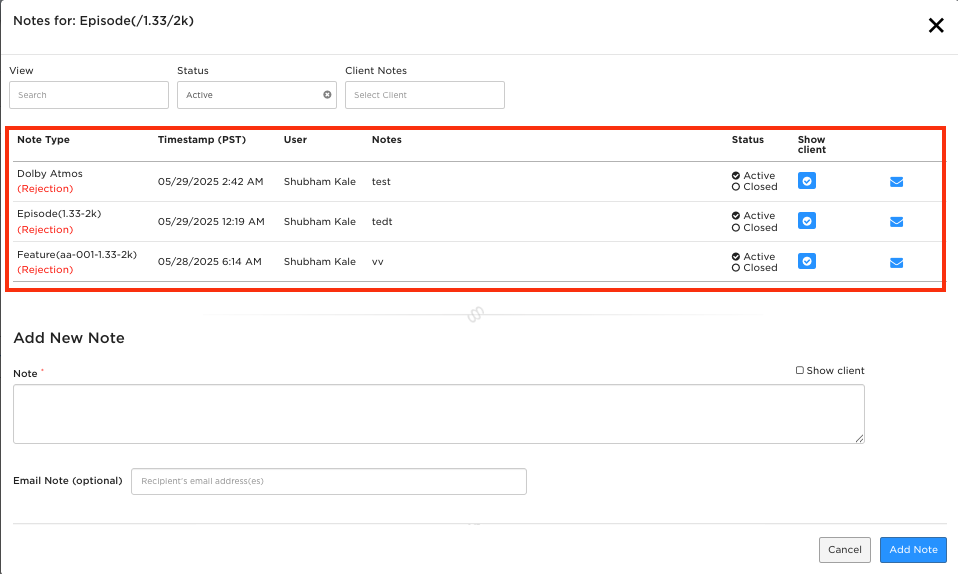Click the Timestamp (PST) column header

pyautogui.click(x=202, y=139)
